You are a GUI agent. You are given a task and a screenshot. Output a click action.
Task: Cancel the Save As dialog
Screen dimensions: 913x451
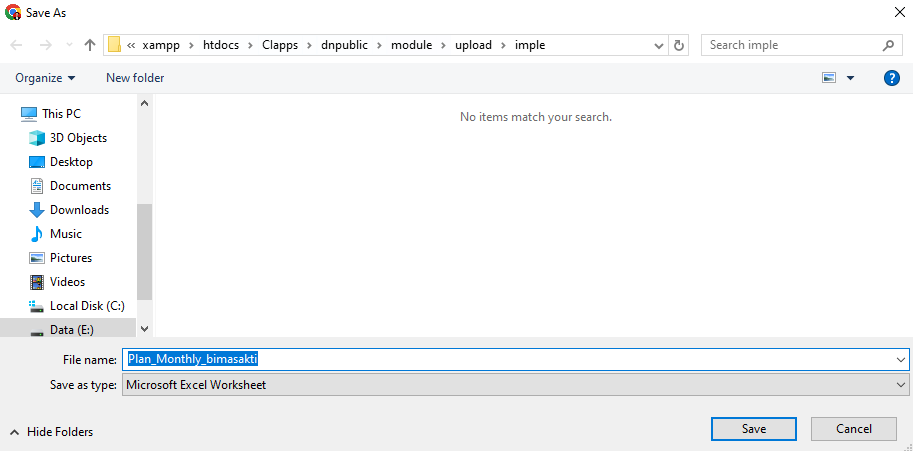[853, 429]
